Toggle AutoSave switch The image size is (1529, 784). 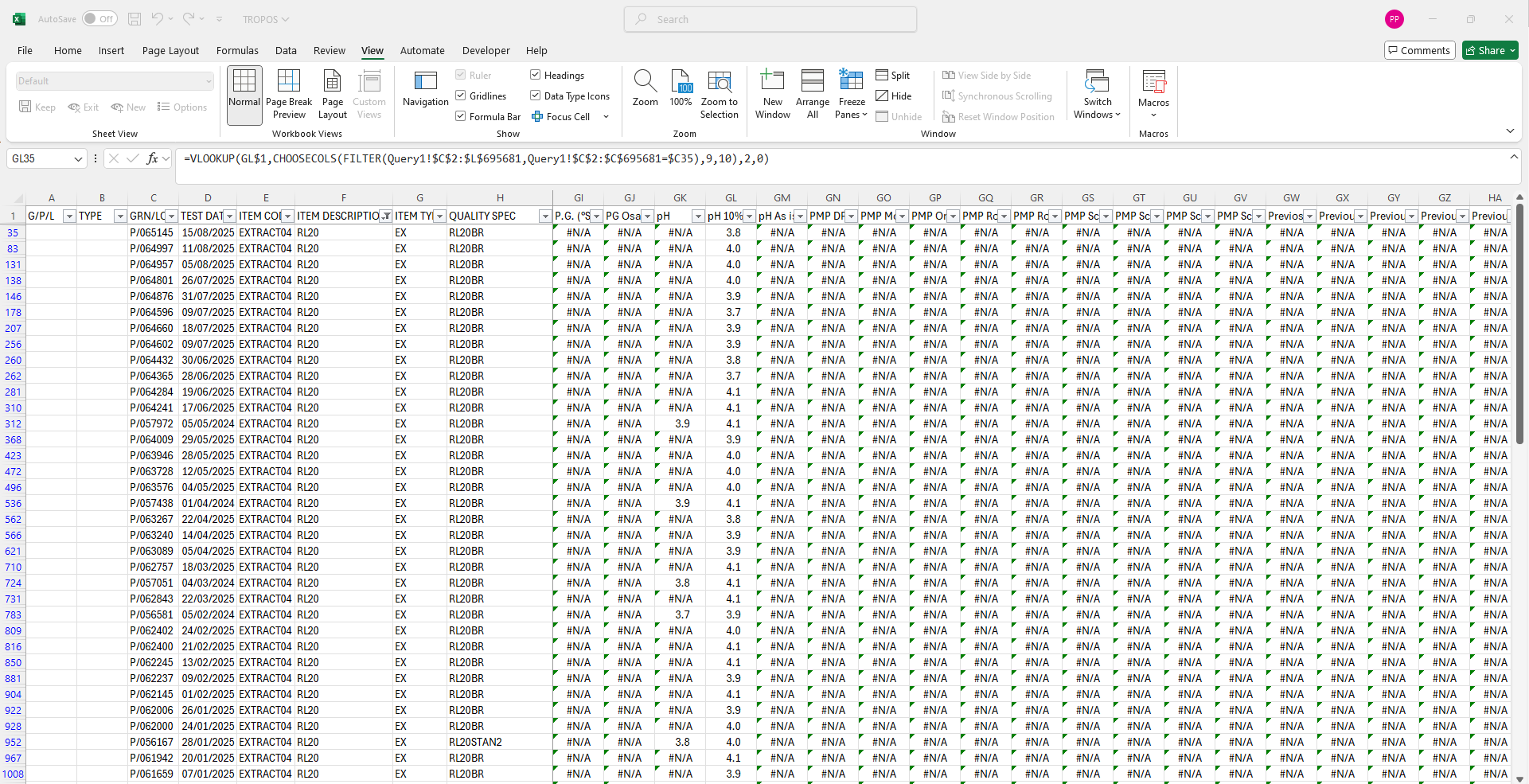(x=99, y=19)
